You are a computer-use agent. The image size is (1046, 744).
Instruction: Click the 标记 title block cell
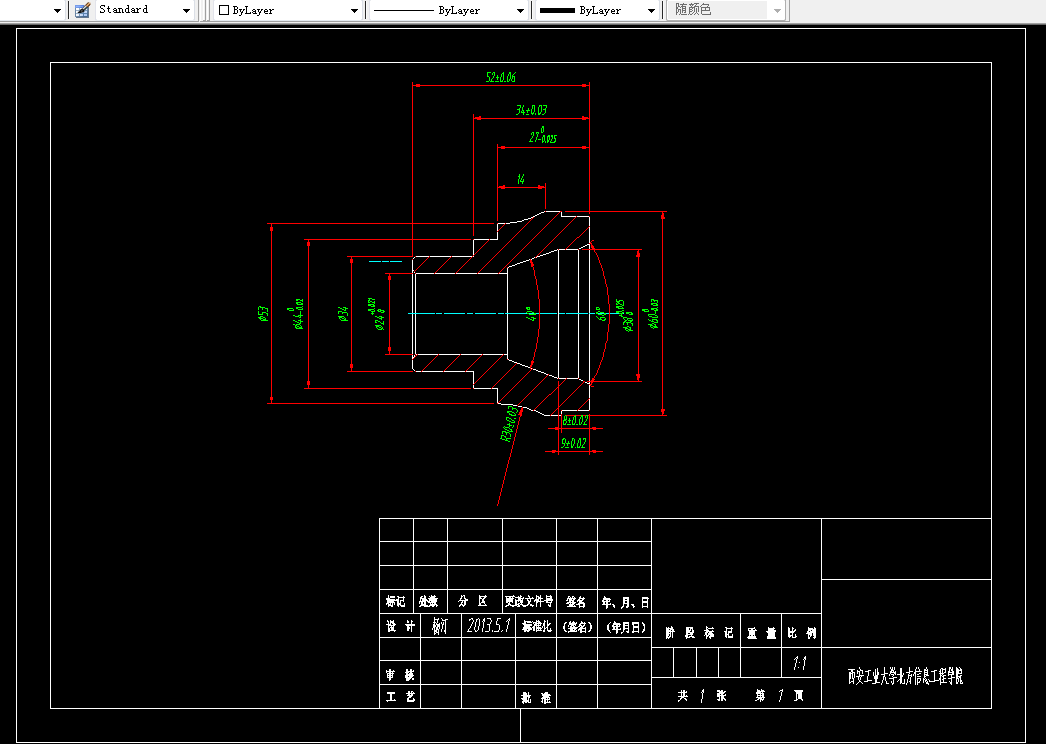coord(396,601)
